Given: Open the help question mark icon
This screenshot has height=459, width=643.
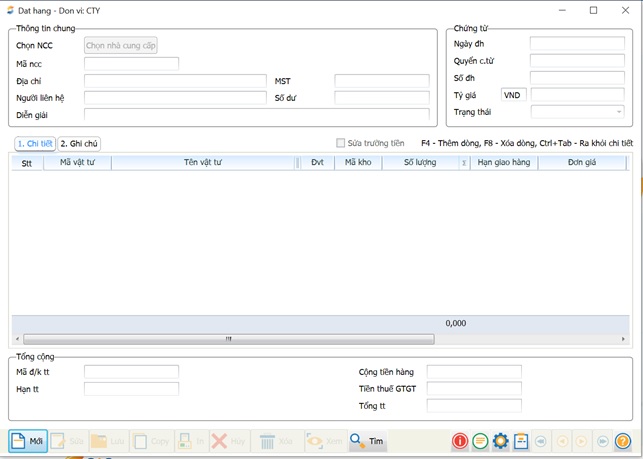Looking at the screenshot, I should point(622,441).
